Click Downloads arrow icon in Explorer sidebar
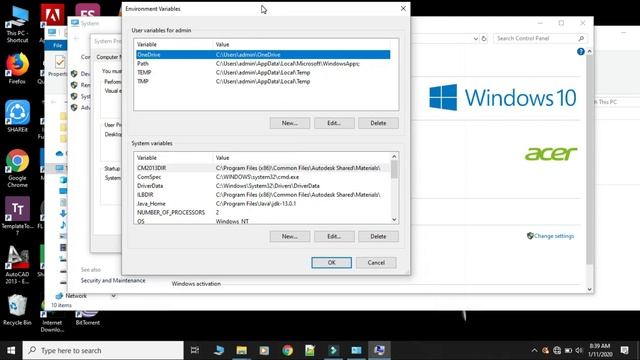This screenshot has height=360, width=640. click(63, 213)
